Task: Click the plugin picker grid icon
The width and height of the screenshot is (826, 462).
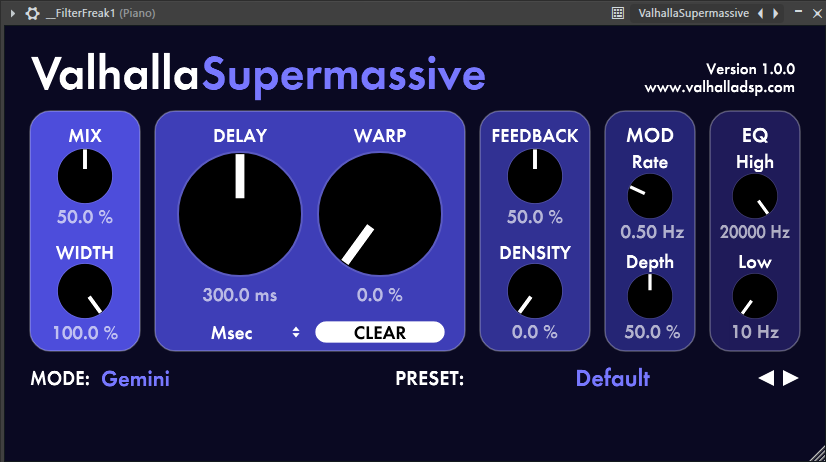Action: [x=618, y=13]
